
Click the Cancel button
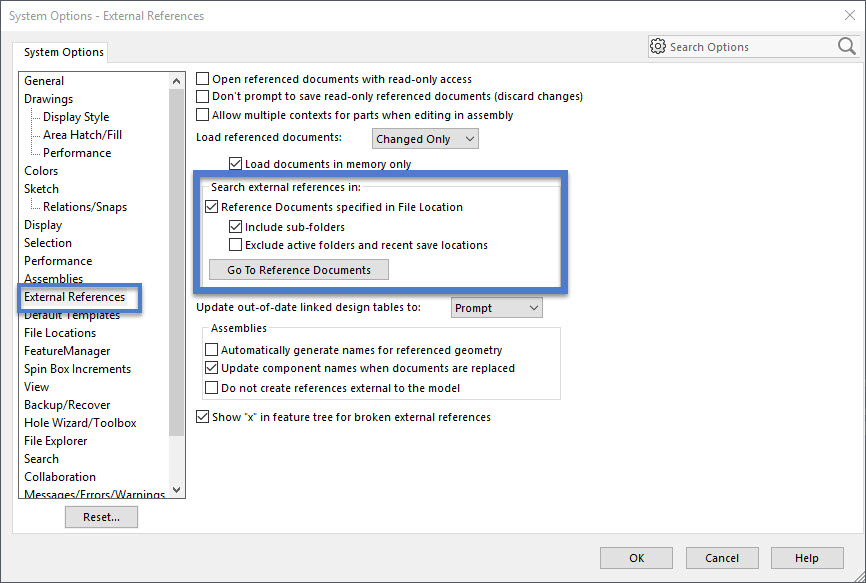tap(722, 558)
